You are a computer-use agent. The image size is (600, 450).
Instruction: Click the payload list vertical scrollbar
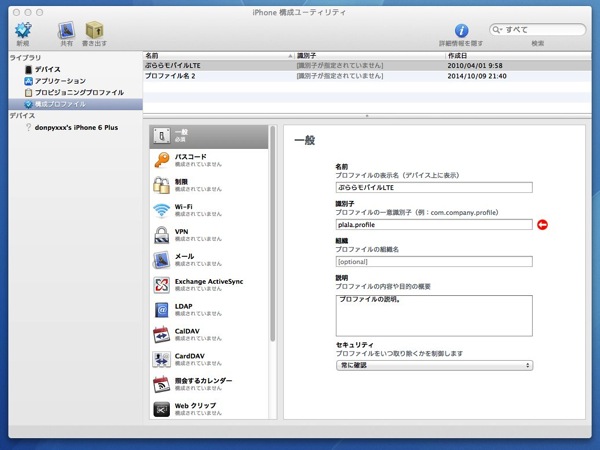pyautogui.click(x=272, y=234)
